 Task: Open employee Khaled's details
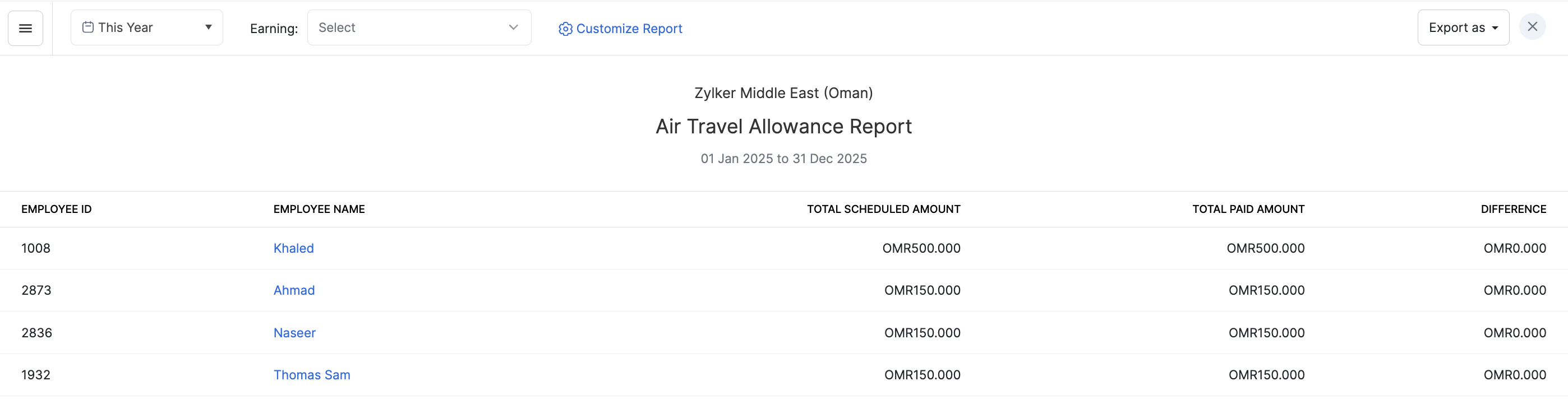tap(293, 248)
